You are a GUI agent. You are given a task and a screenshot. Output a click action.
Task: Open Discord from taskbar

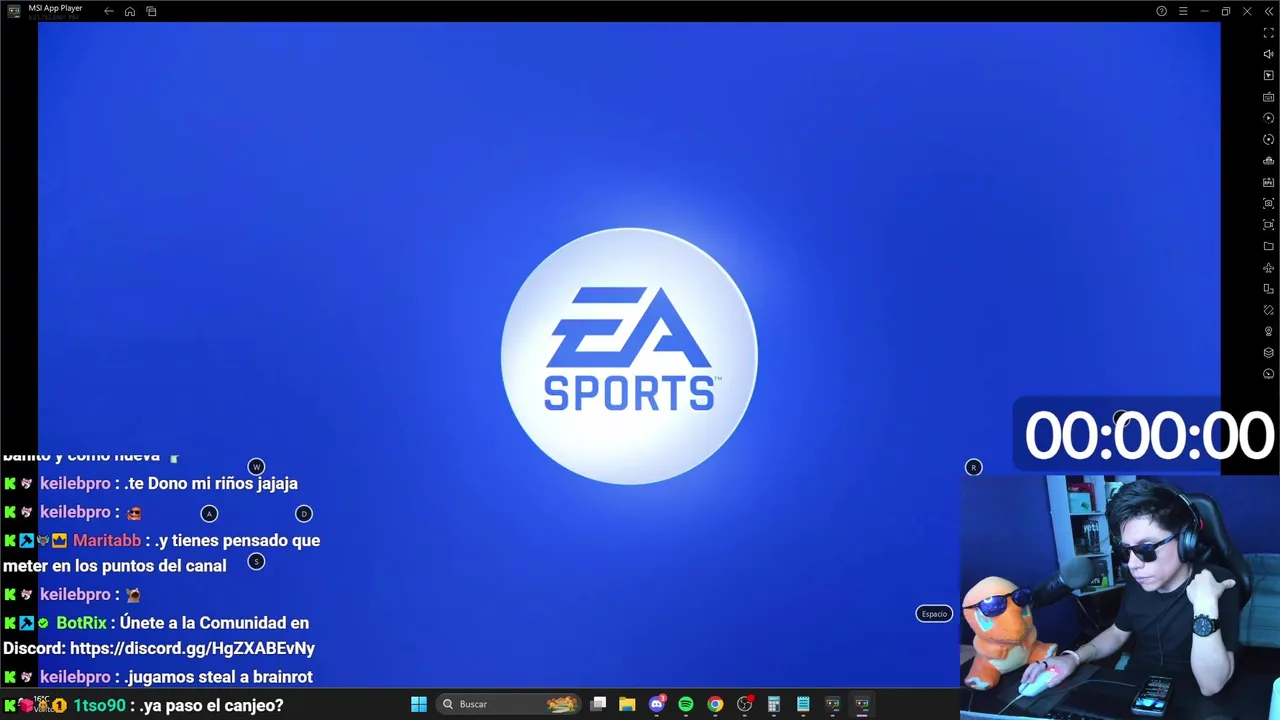[x=657, y=704]
